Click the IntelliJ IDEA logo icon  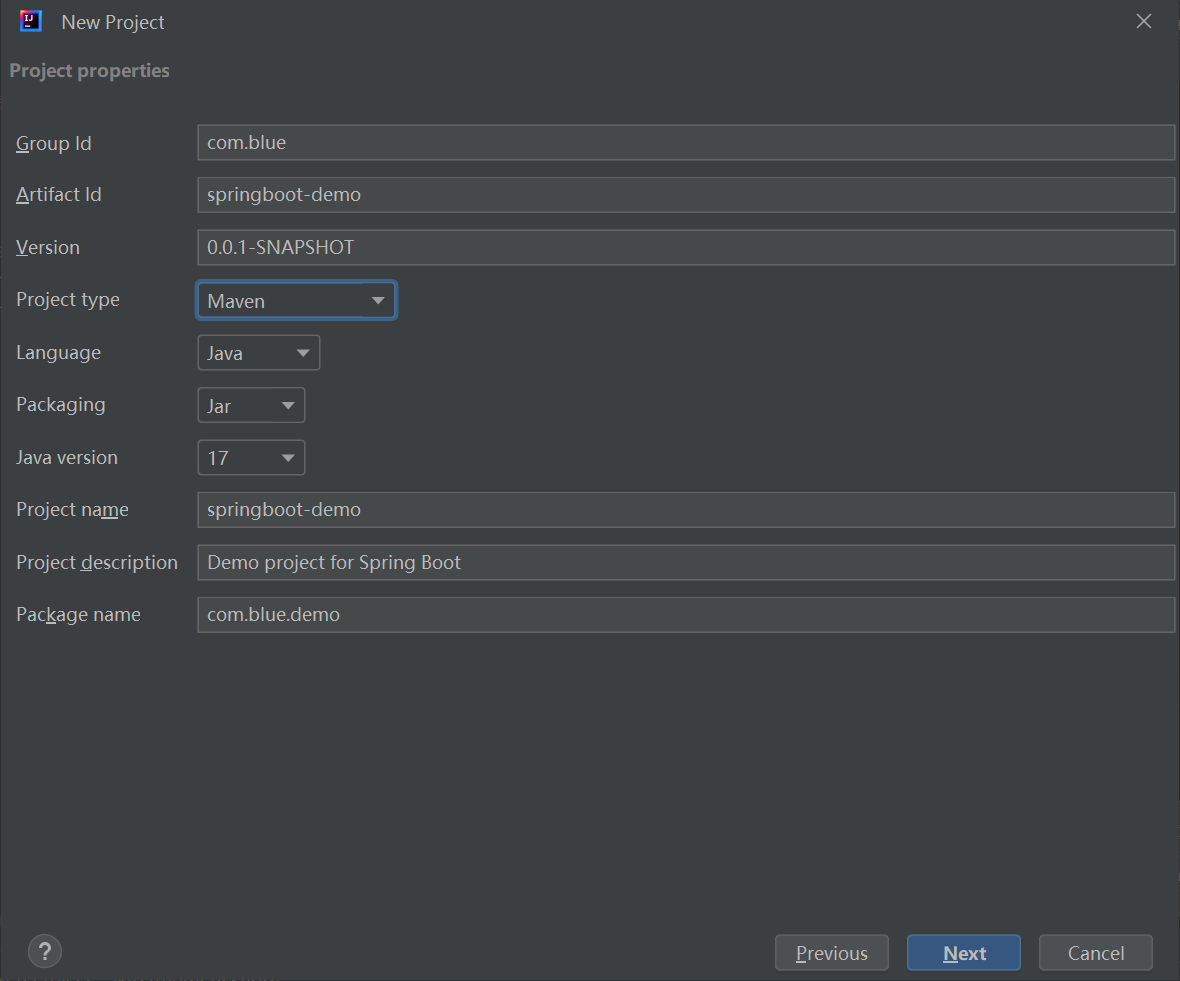pos(31,21)
